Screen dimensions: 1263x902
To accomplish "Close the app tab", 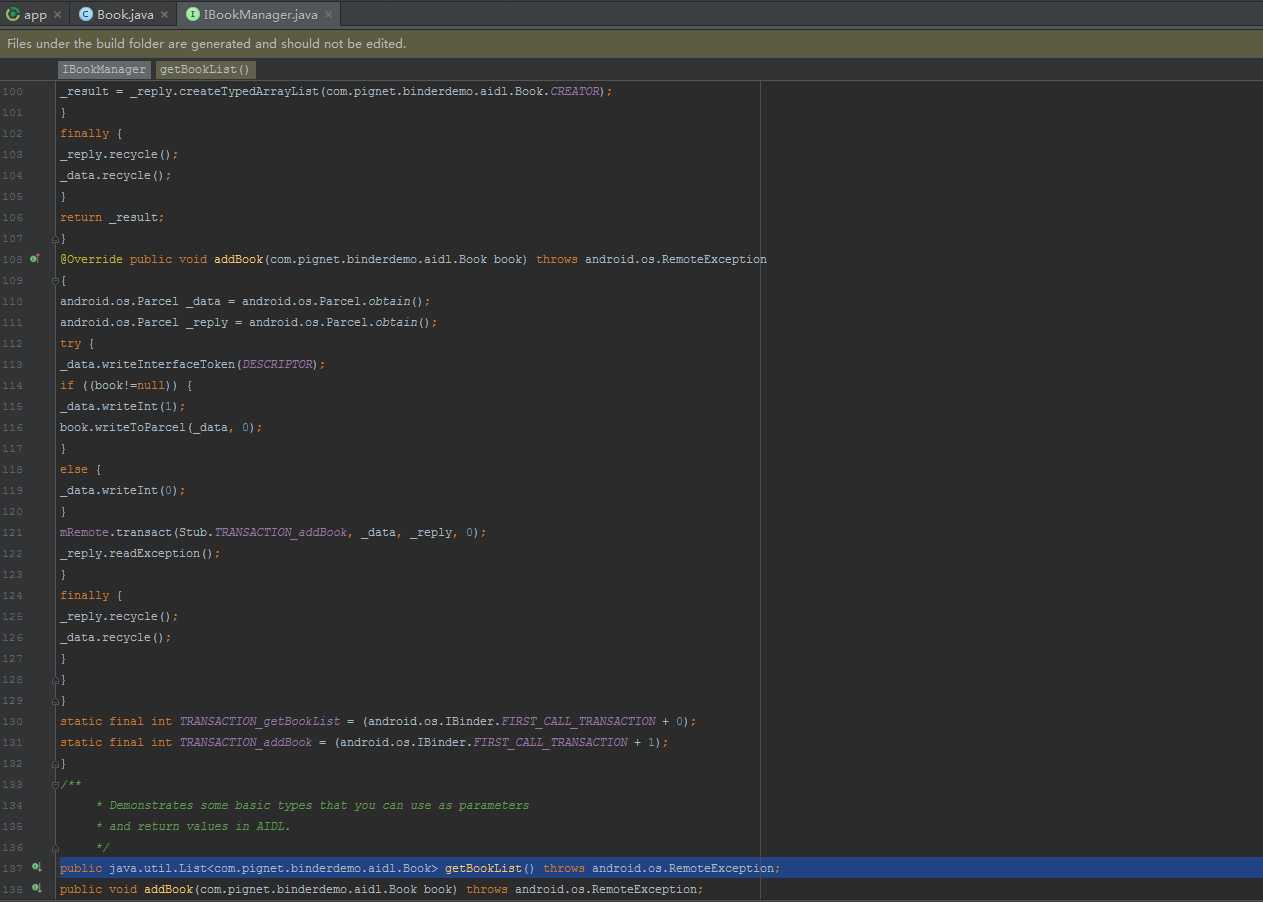I will [x=57, y=14].
